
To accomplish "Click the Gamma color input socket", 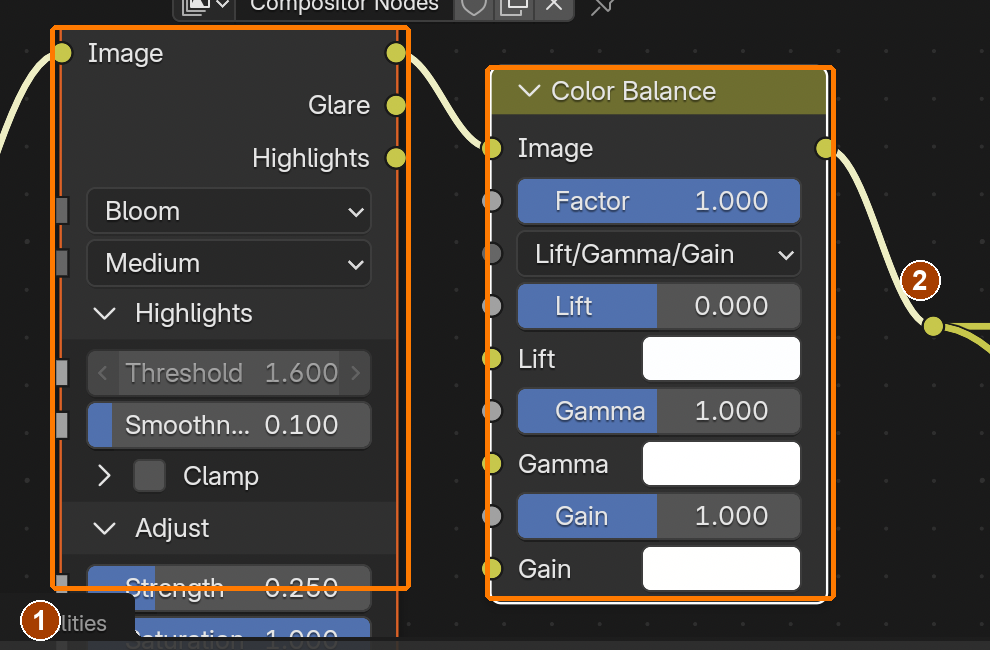I will click(492, 464).
